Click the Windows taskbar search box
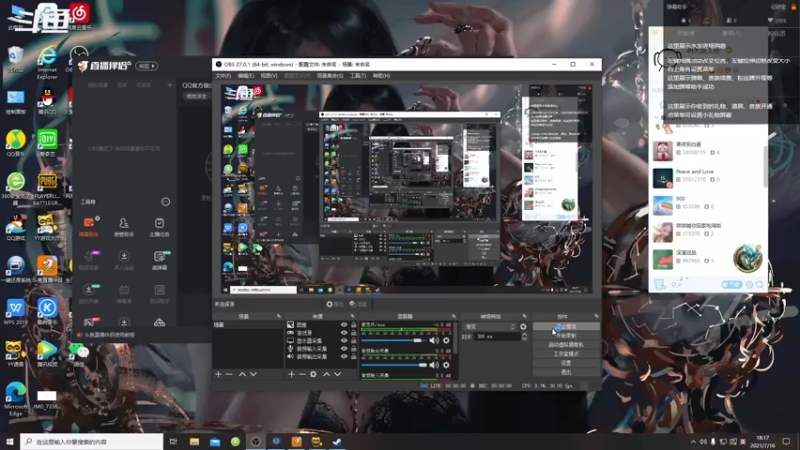 coord(92,441)
